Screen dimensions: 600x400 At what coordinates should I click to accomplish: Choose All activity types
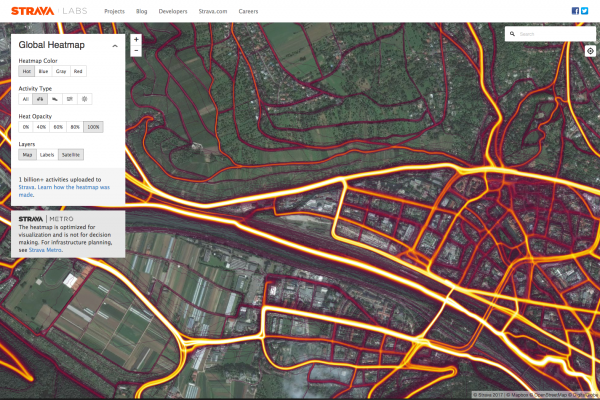(25, 99)
